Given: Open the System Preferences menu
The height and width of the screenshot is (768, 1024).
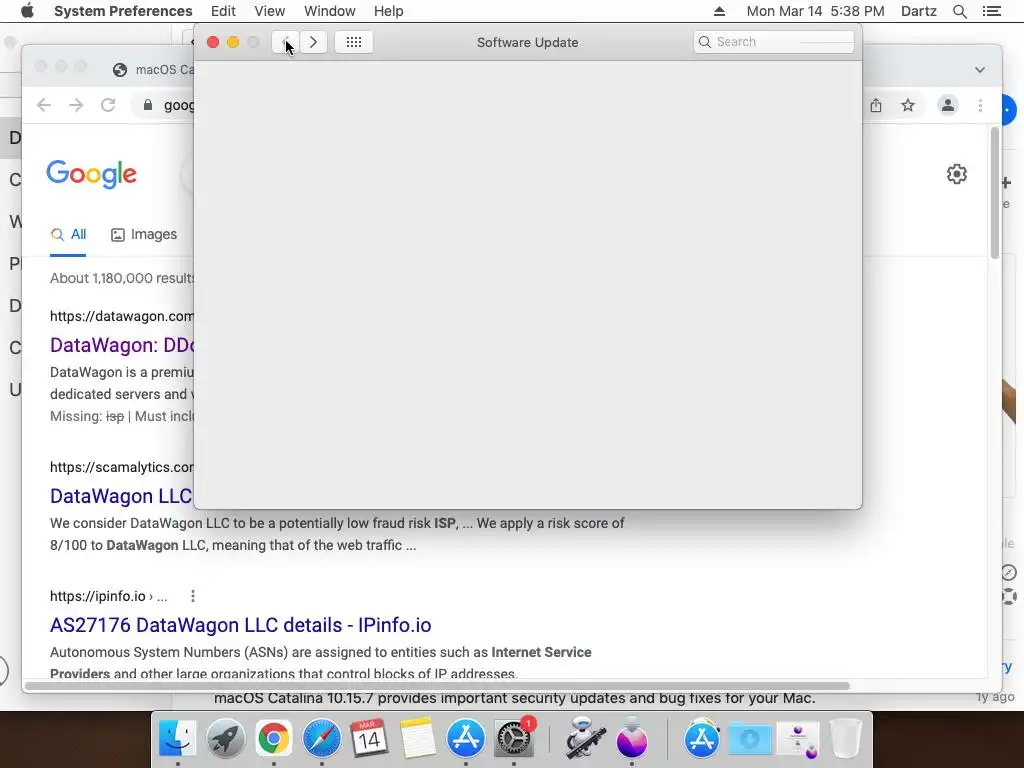Looking at the screenshot, I should 123,11.
